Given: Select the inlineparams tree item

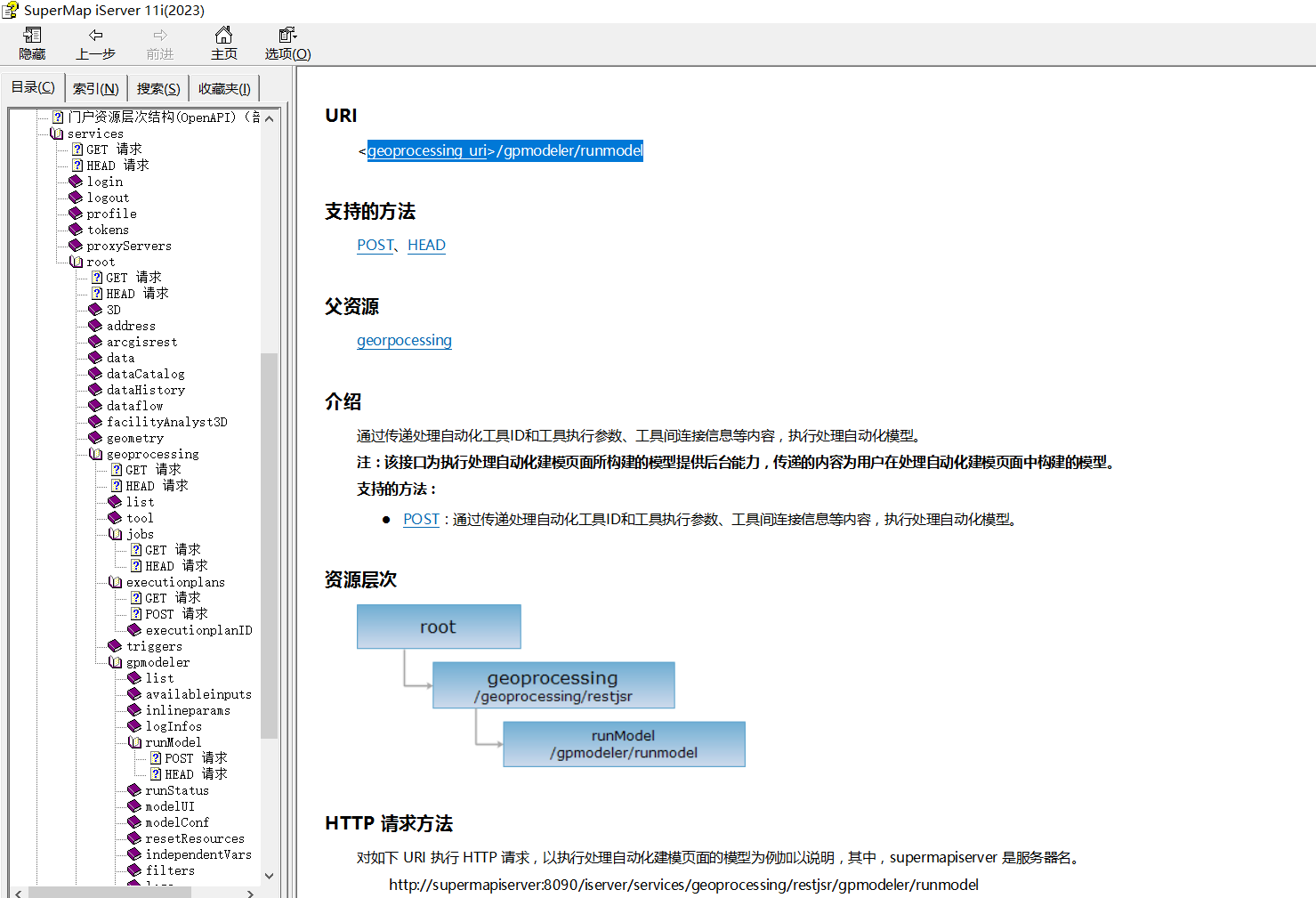Looking at the screenshot, I should coord(188,710).
